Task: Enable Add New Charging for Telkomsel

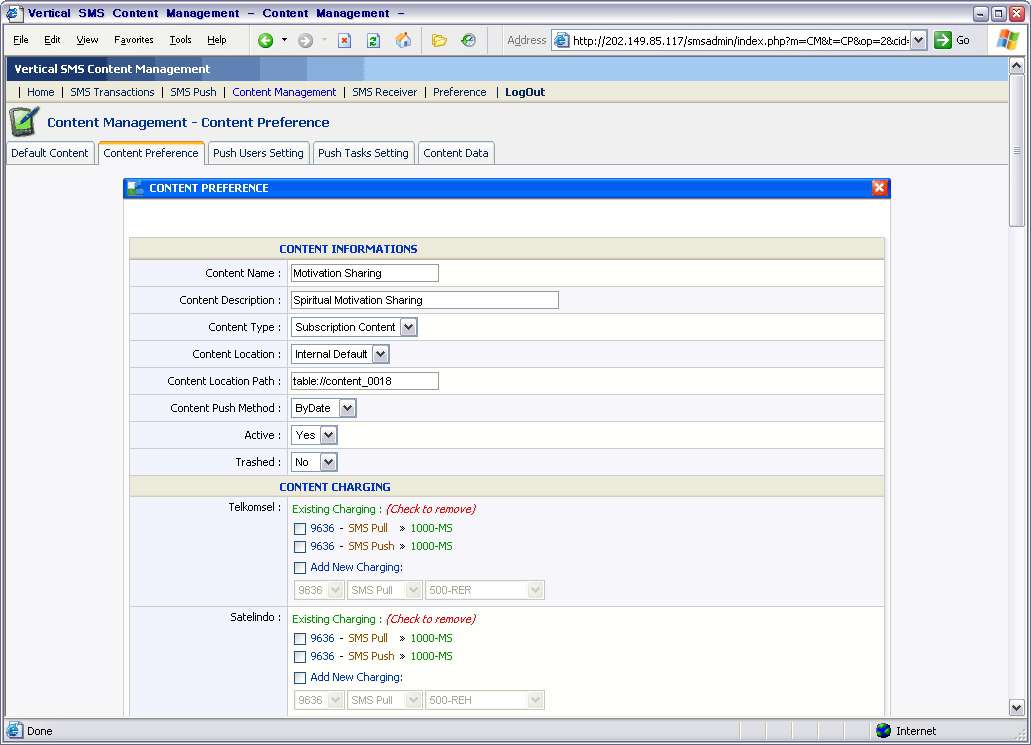Action: point(300,568)
